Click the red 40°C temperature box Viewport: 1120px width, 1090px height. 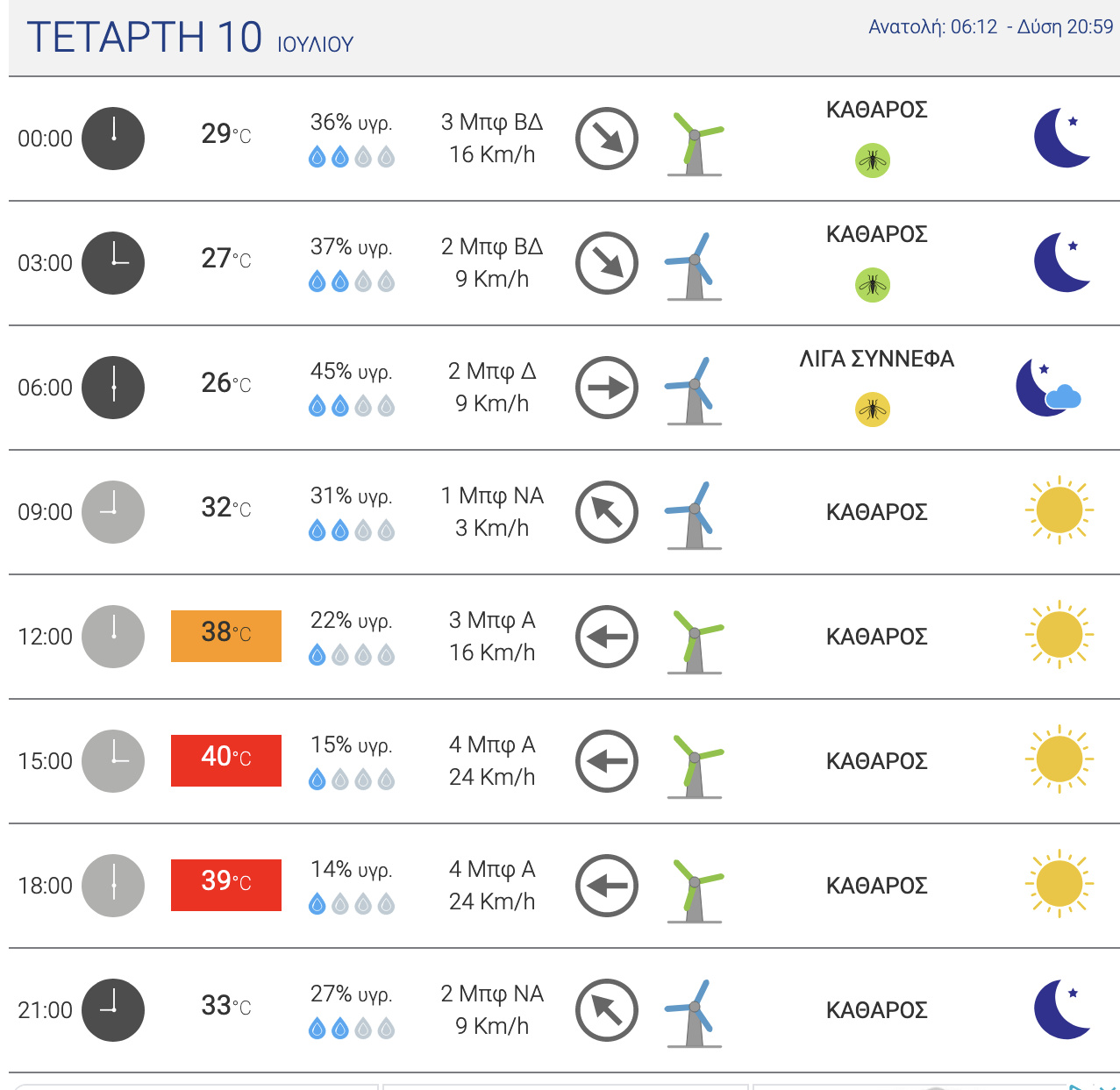226,760
